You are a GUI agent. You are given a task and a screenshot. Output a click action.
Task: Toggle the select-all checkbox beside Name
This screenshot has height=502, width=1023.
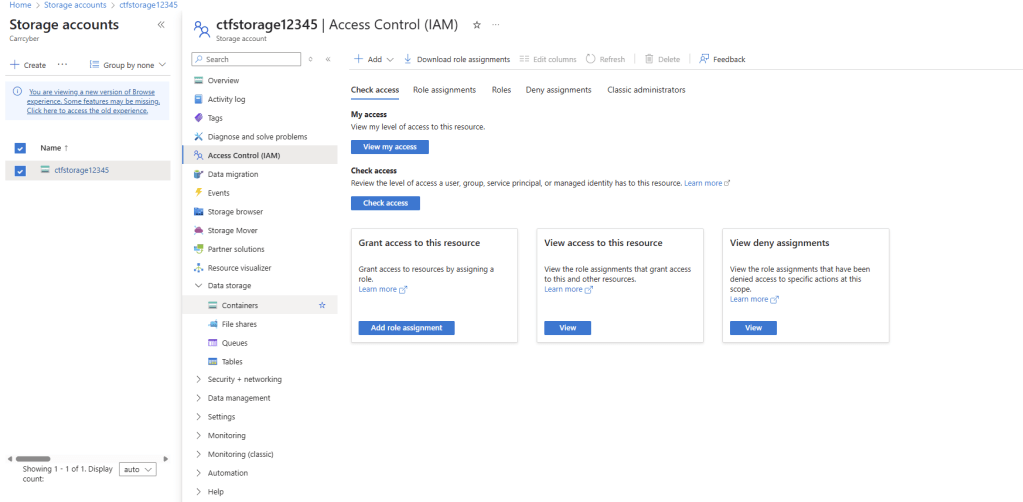tap(20, 148)
